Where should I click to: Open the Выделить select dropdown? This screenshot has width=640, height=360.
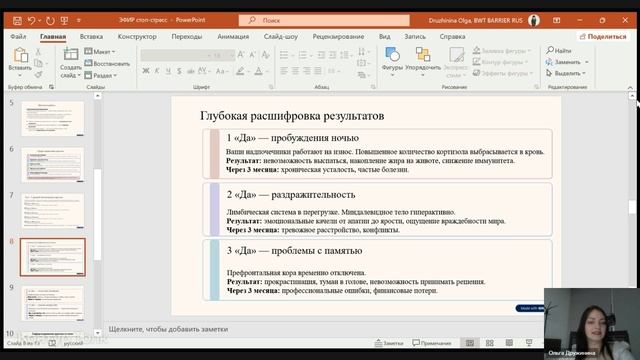(x=566, y=73)
